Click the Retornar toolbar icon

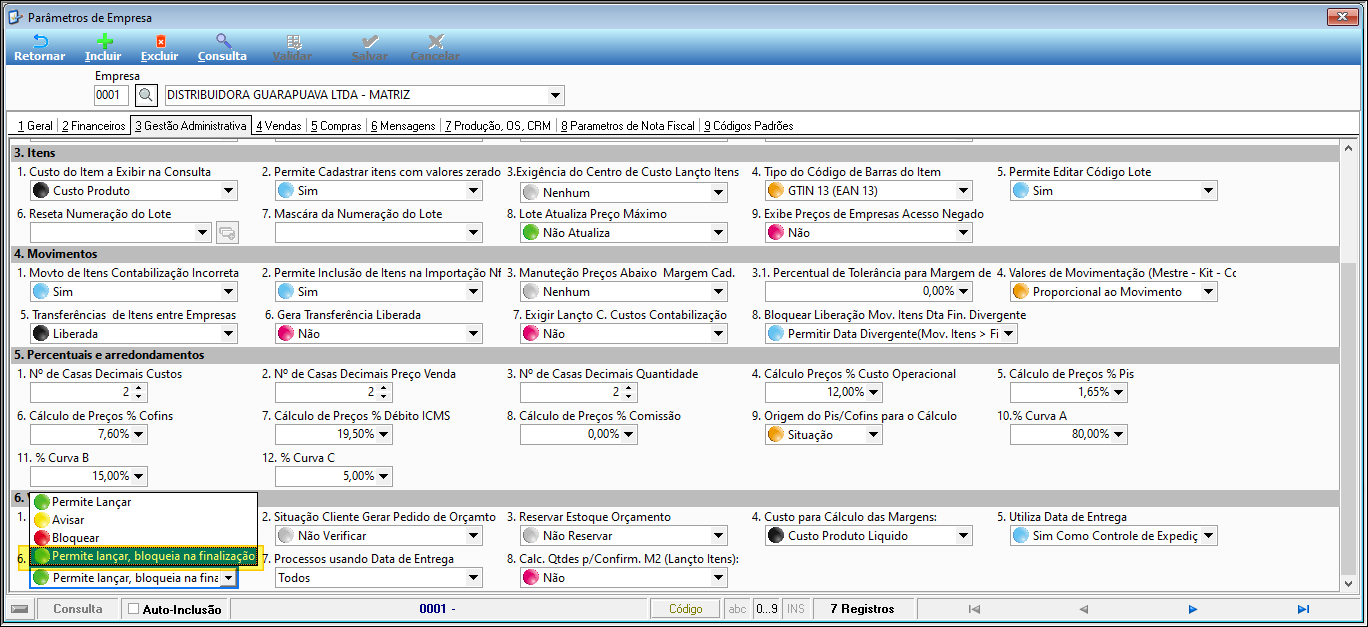[40, 42]
